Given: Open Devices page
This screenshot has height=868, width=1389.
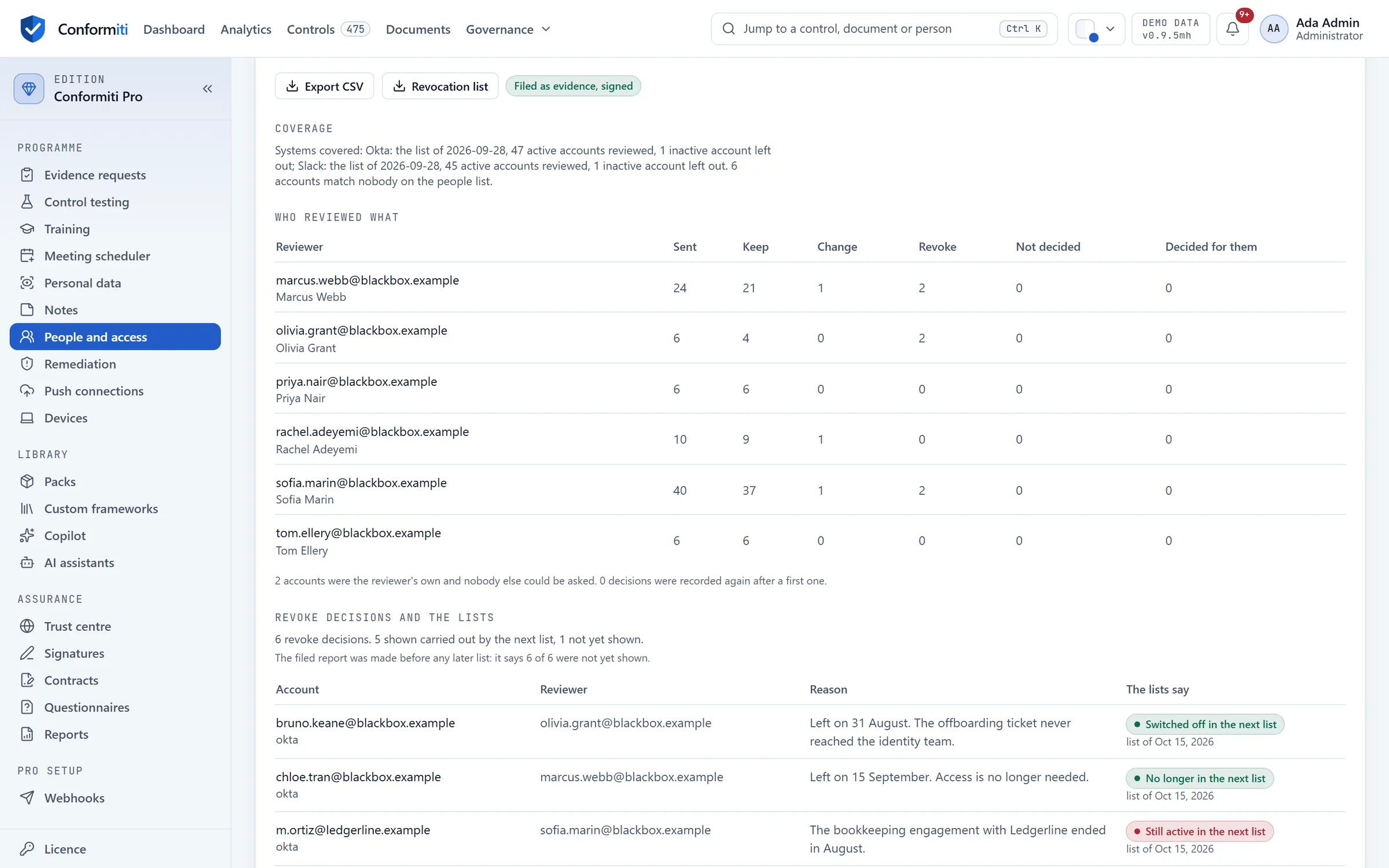Looking at the screenshot, I should pos(115,418).
